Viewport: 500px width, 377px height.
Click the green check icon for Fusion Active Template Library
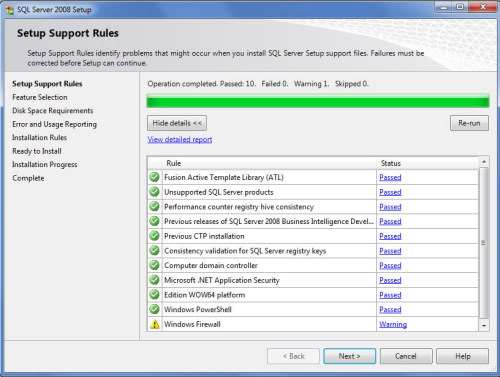point(154,177)
